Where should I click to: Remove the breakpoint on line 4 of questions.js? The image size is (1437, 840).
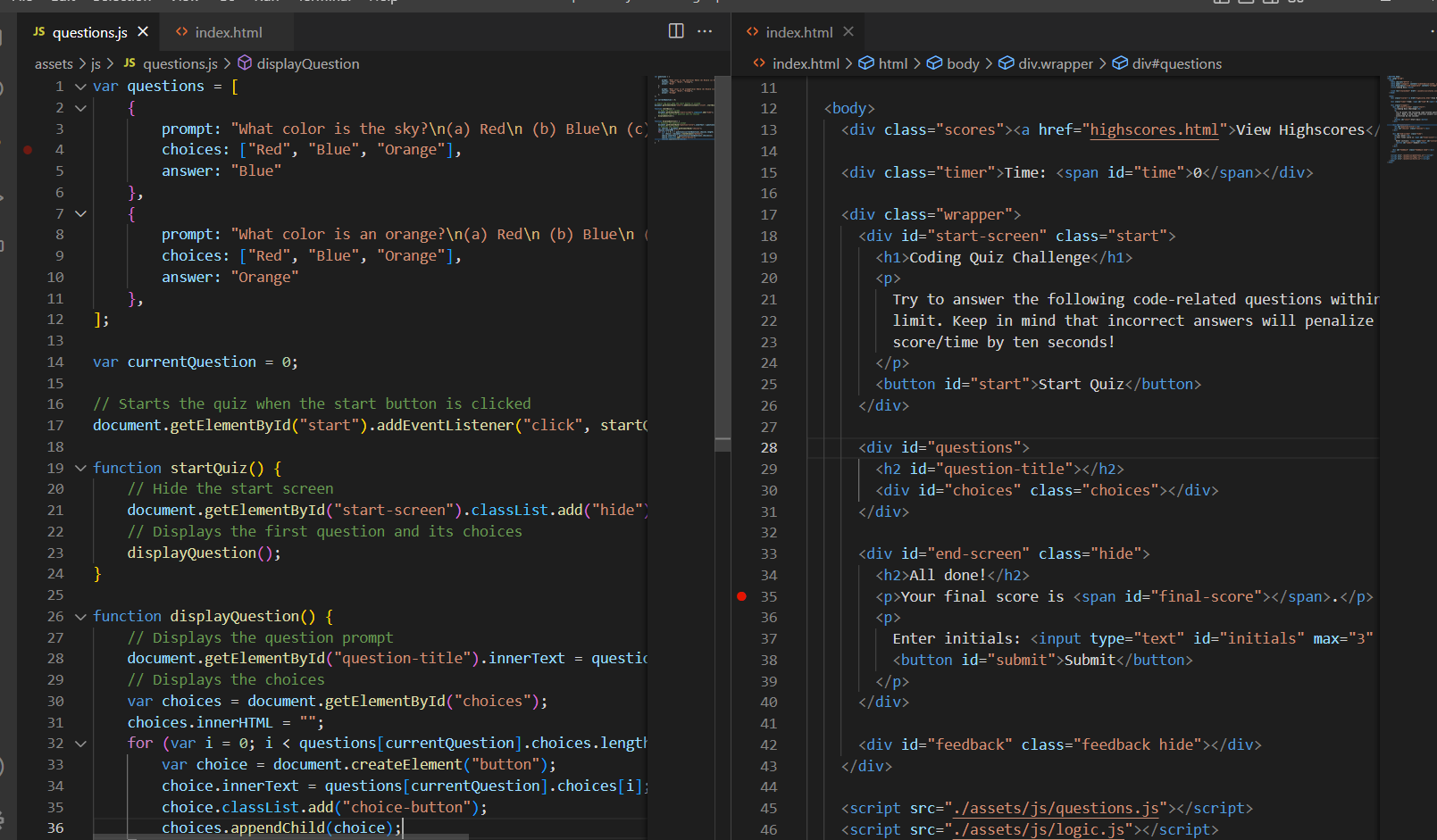[28, 150]
